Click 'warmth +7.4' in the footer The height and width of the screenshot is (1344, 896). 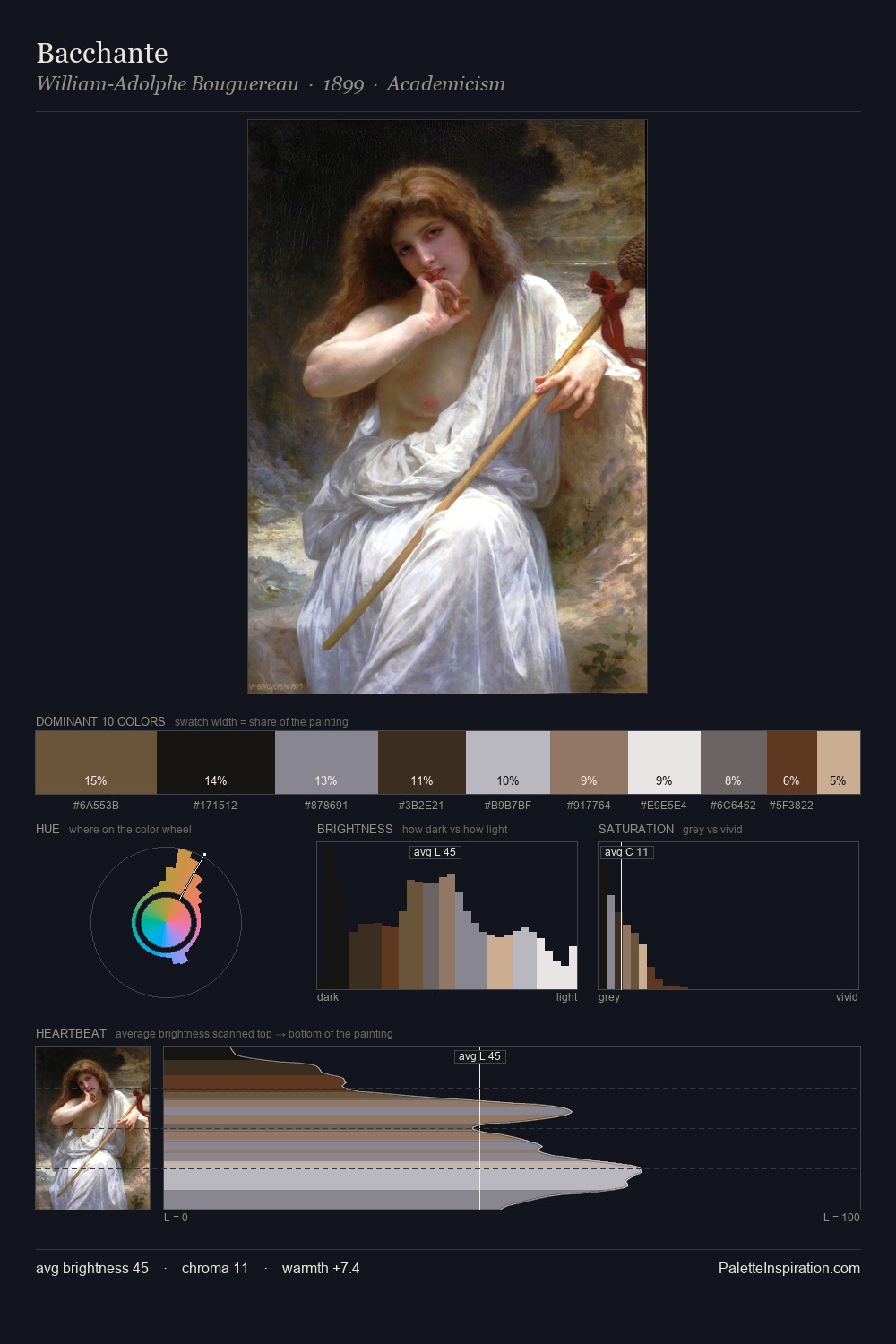321,1268
